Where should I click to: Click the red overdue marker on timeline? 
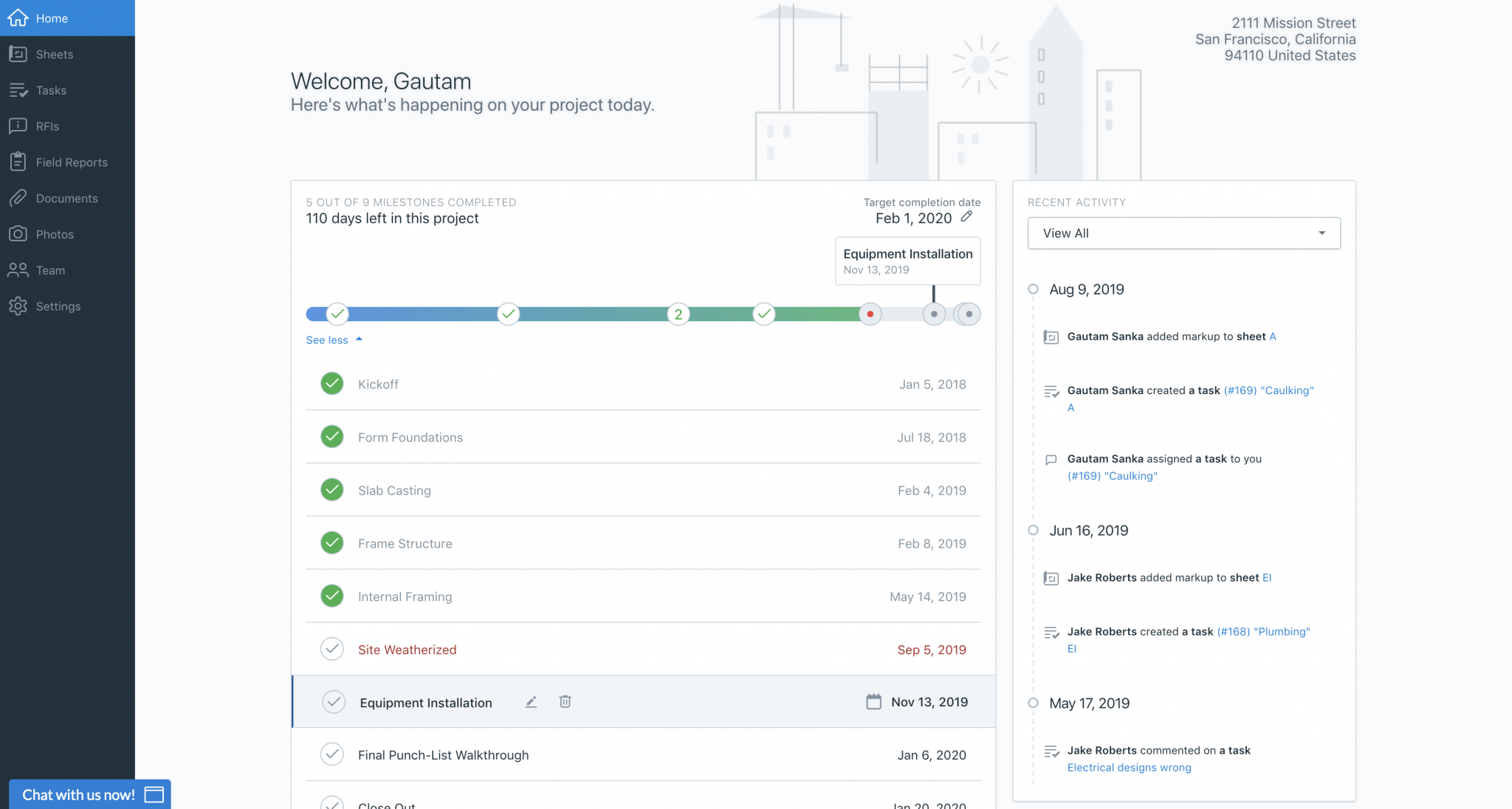pyautogui.click(x=870, y=314)
